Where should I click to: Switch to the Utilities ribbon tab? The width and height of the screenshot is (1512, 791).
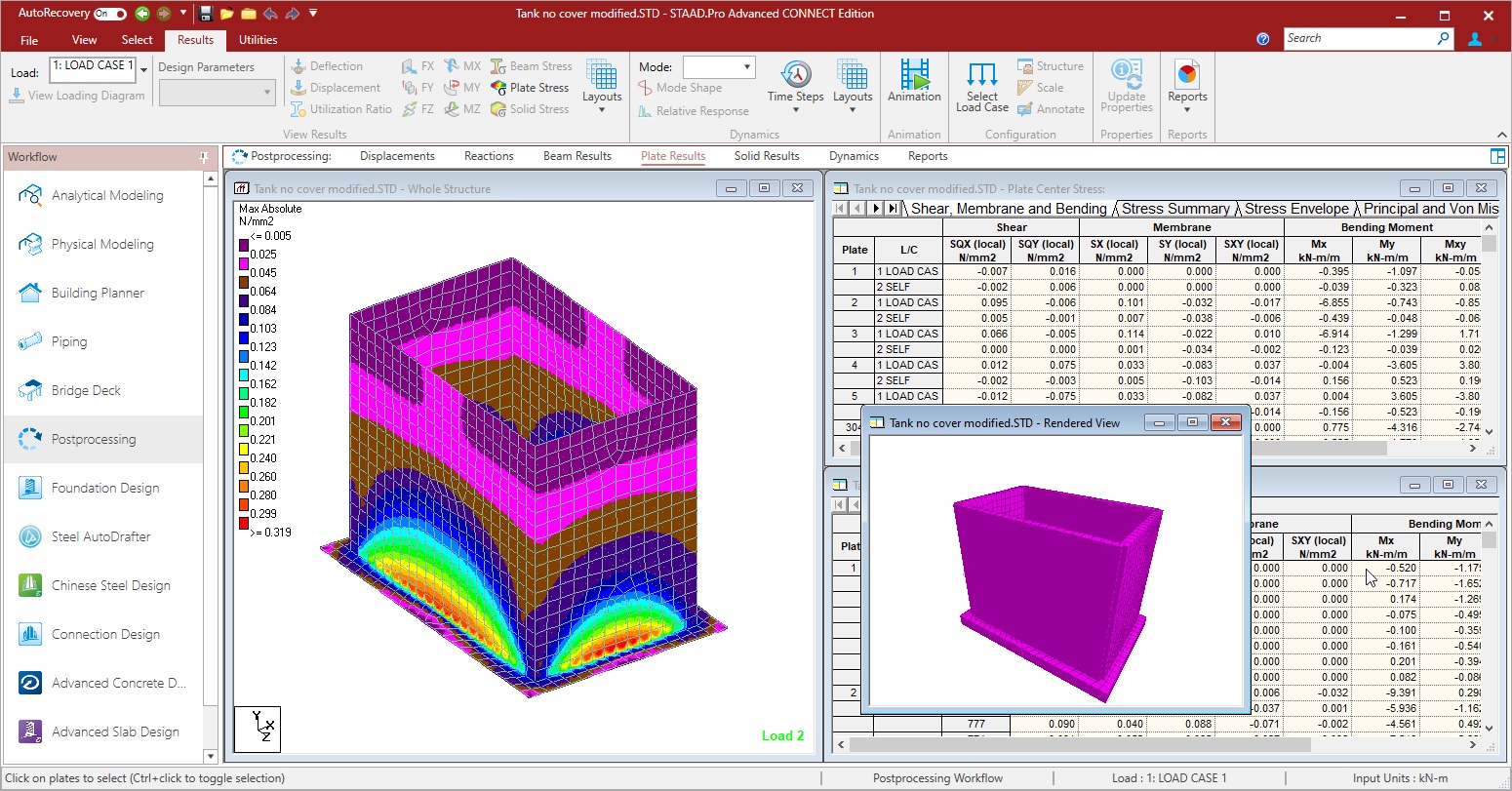coord(258,40)
